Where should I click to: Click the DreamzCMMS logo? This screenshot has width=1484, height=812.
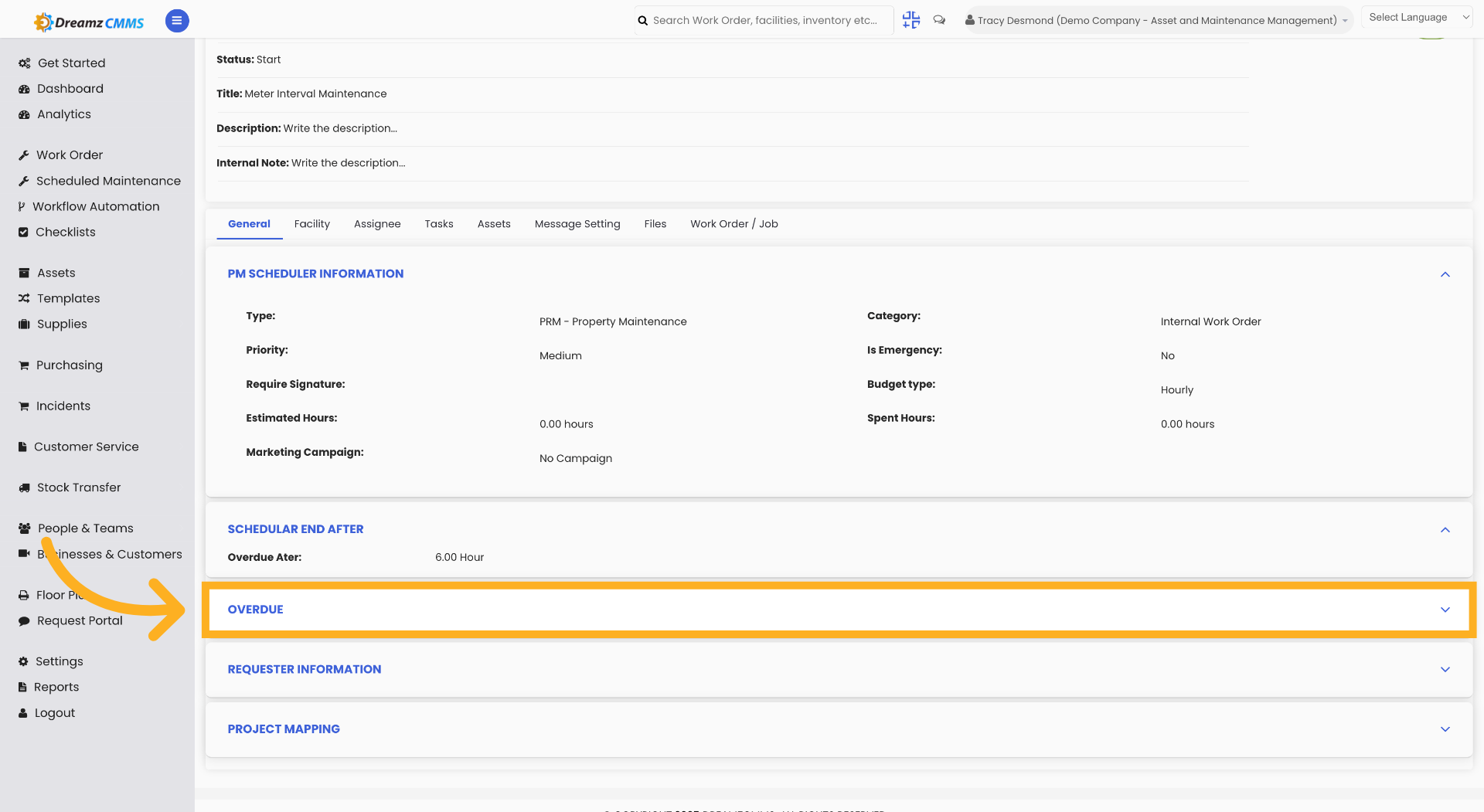[89, 22]
